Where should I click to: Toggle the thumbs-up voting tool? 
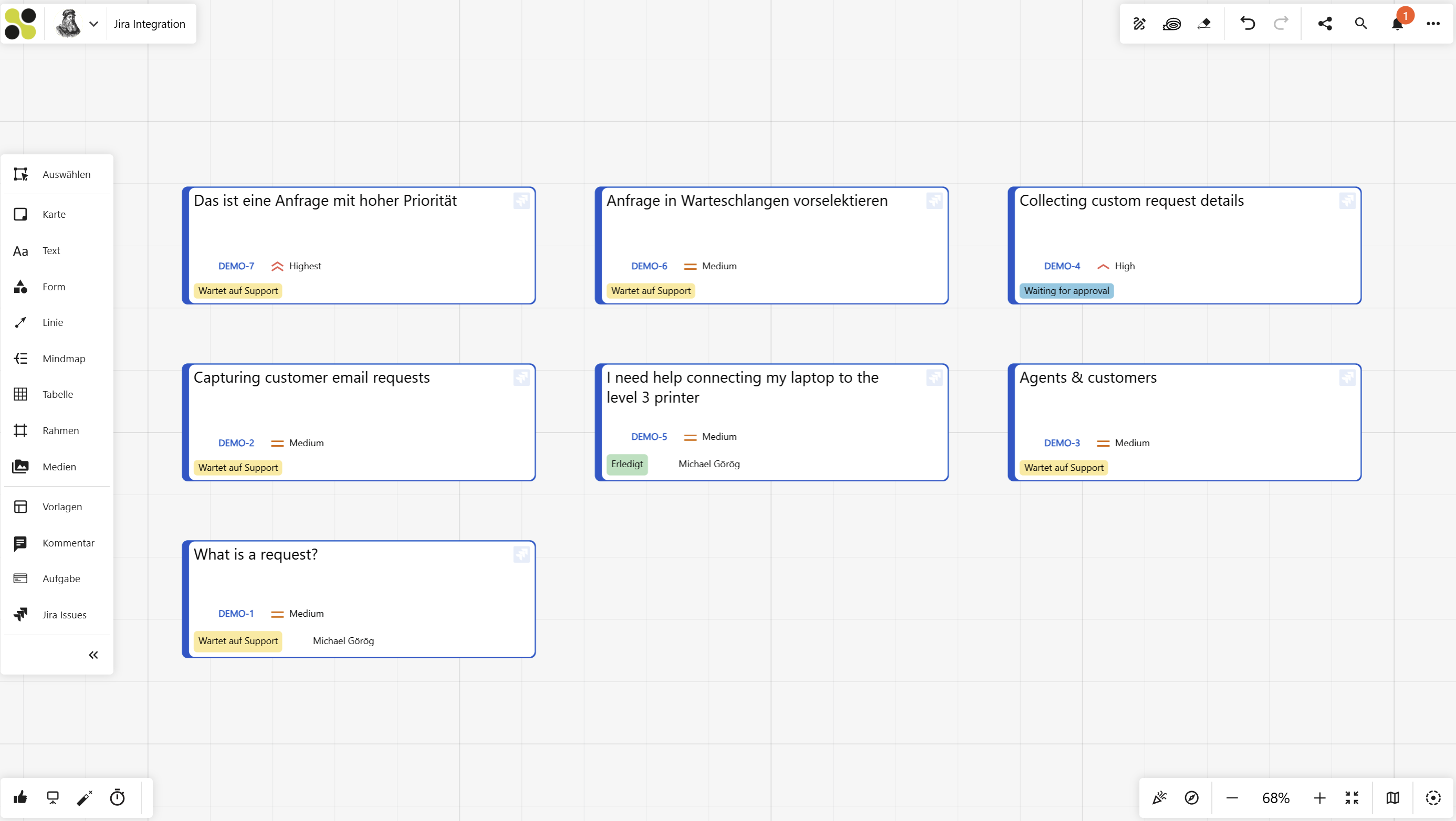20,797
